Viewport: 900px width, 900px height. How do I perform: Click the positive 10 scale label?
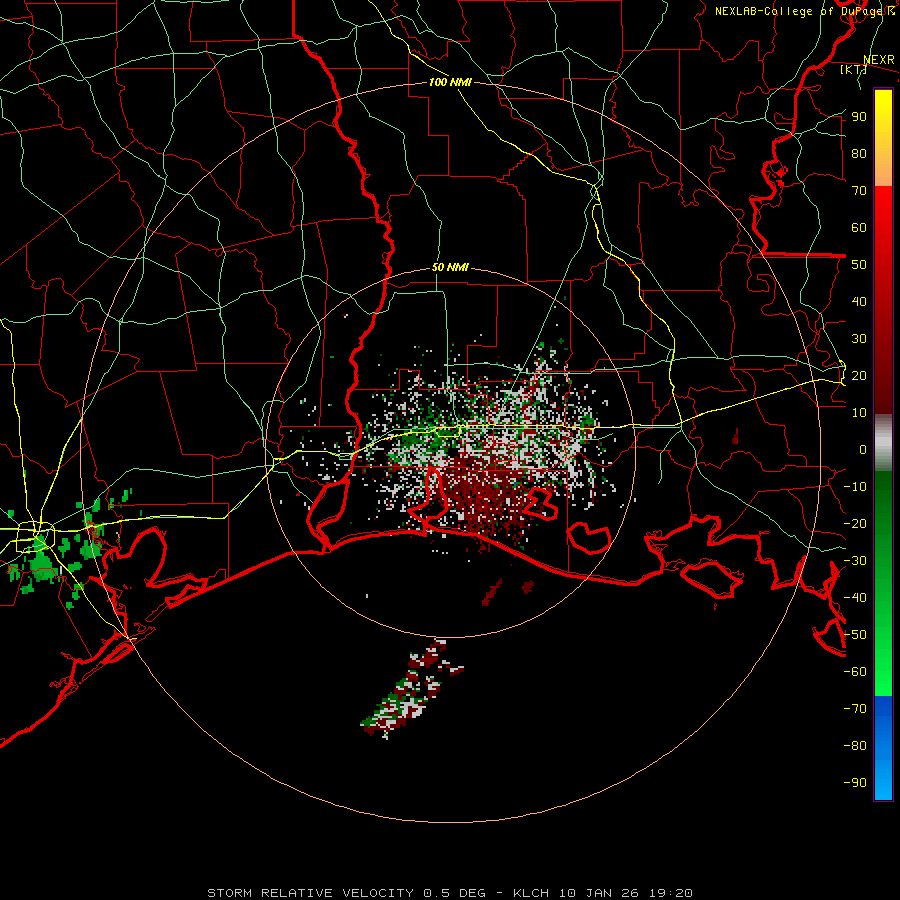pyautogui.click(x=859, y=413)
